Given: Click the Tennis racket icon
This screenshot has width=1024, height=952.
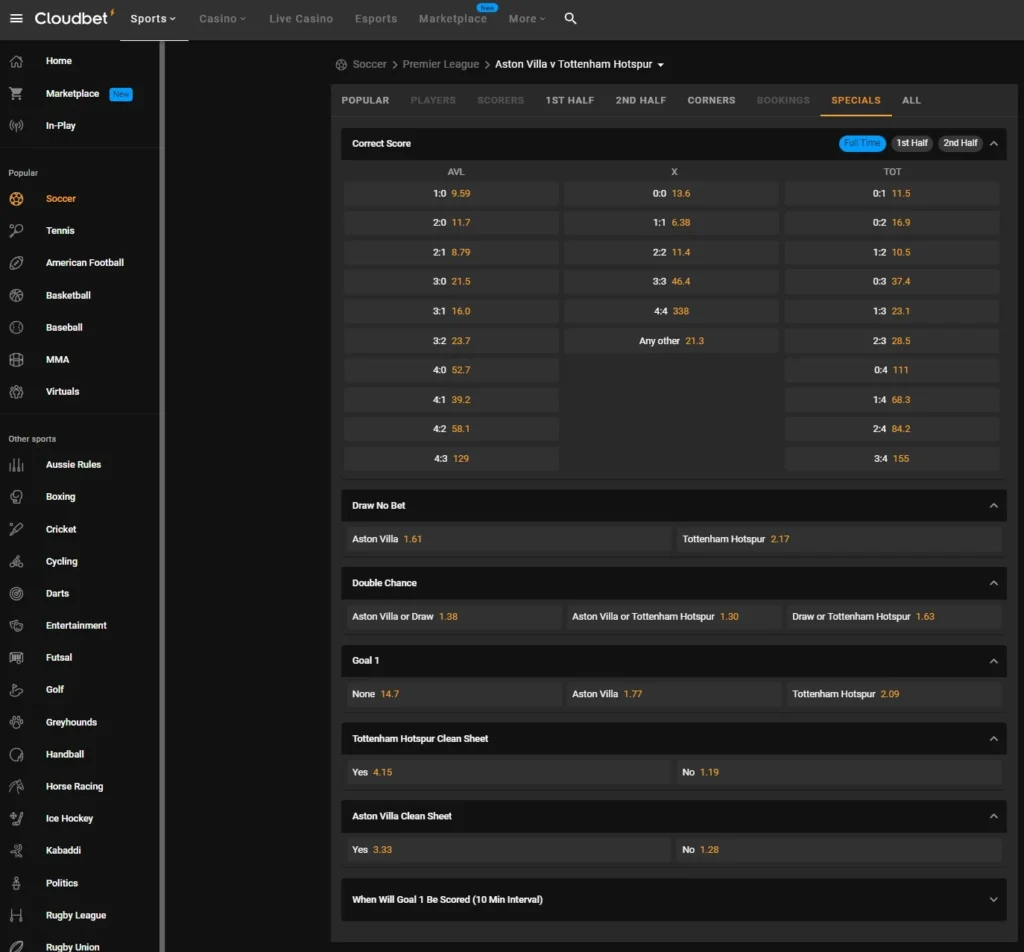Looking at the screenshot, I should click(16, 230).
